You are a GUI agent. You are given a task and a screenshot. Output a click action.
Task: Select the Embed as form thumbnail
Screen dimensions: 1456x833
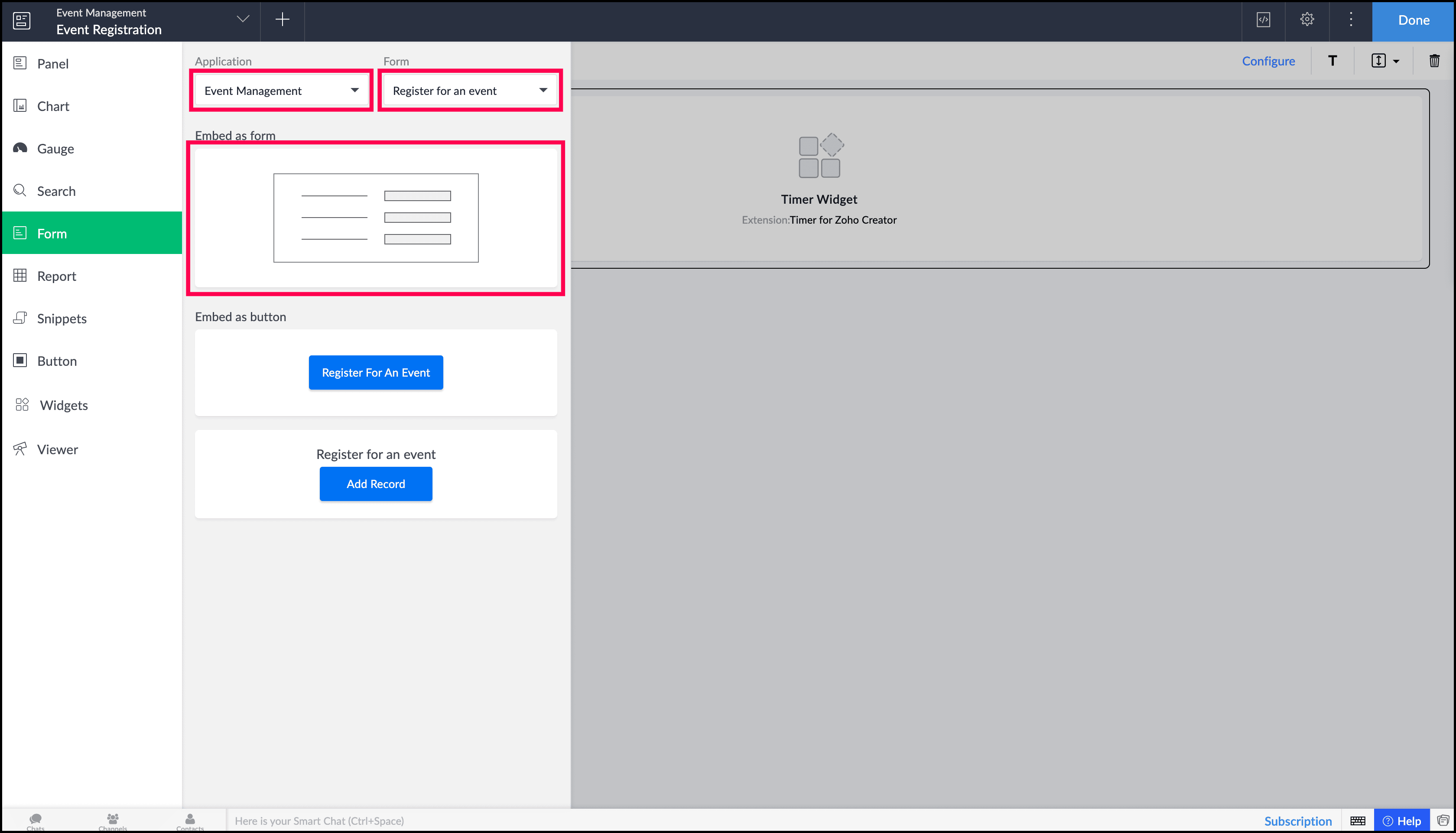point(376,218)
